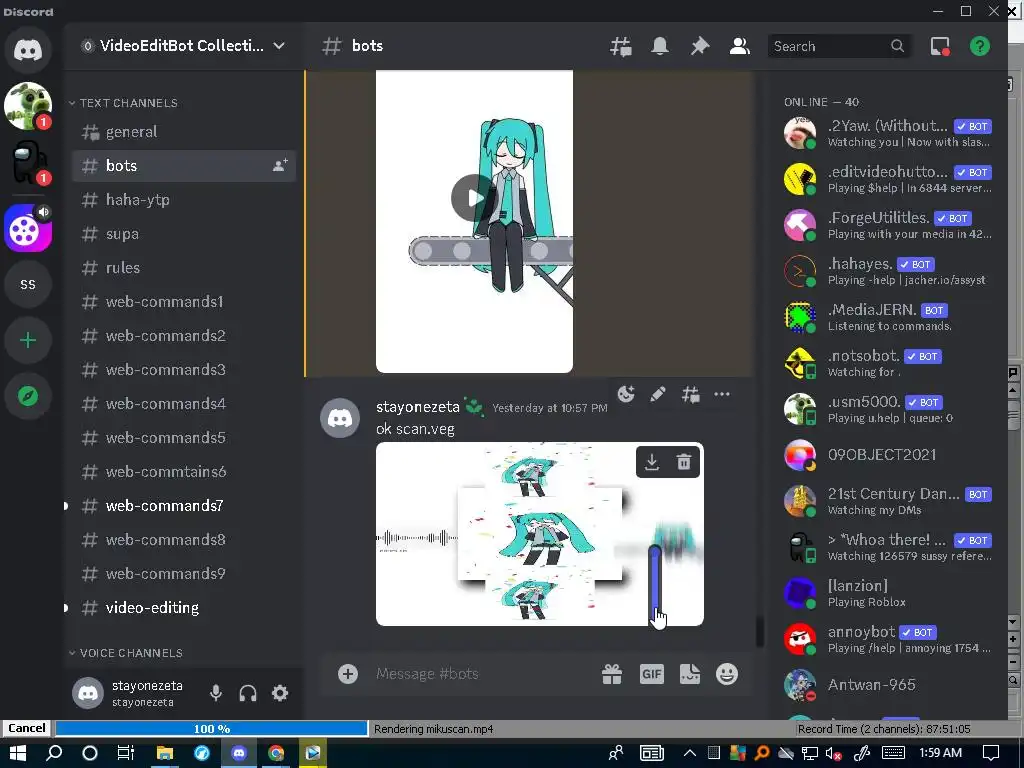This screenshot has height=768, width=1024.
Task: Open the supa channel
Action: click(184, 234)
